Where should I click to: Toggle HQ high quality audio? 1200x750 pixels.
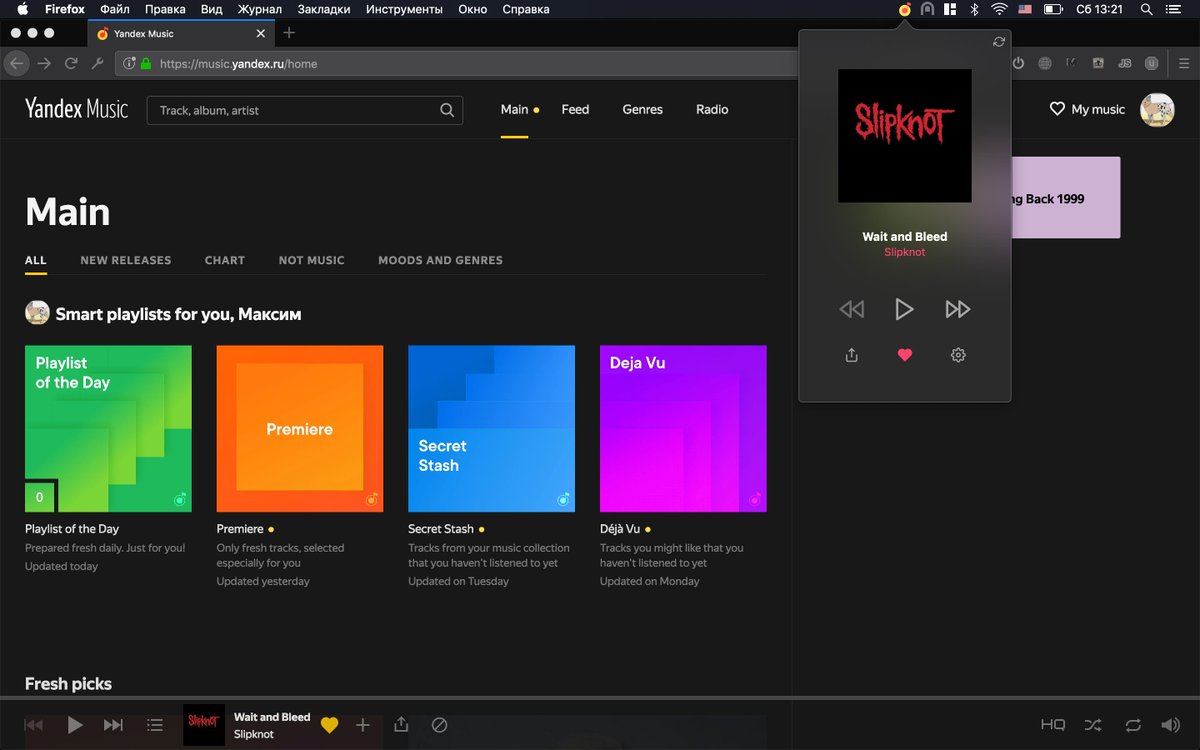1053,725
